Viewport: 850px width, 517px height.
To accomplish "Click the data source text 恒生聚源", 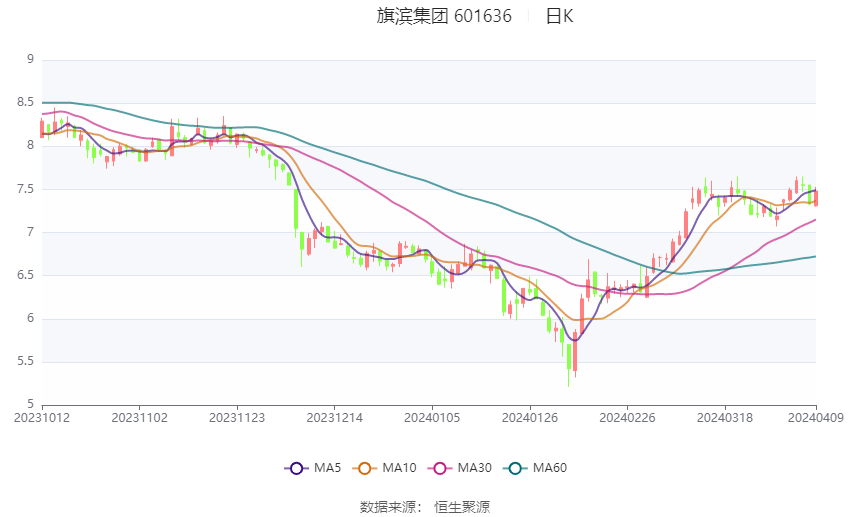I will tap(462, 507).
